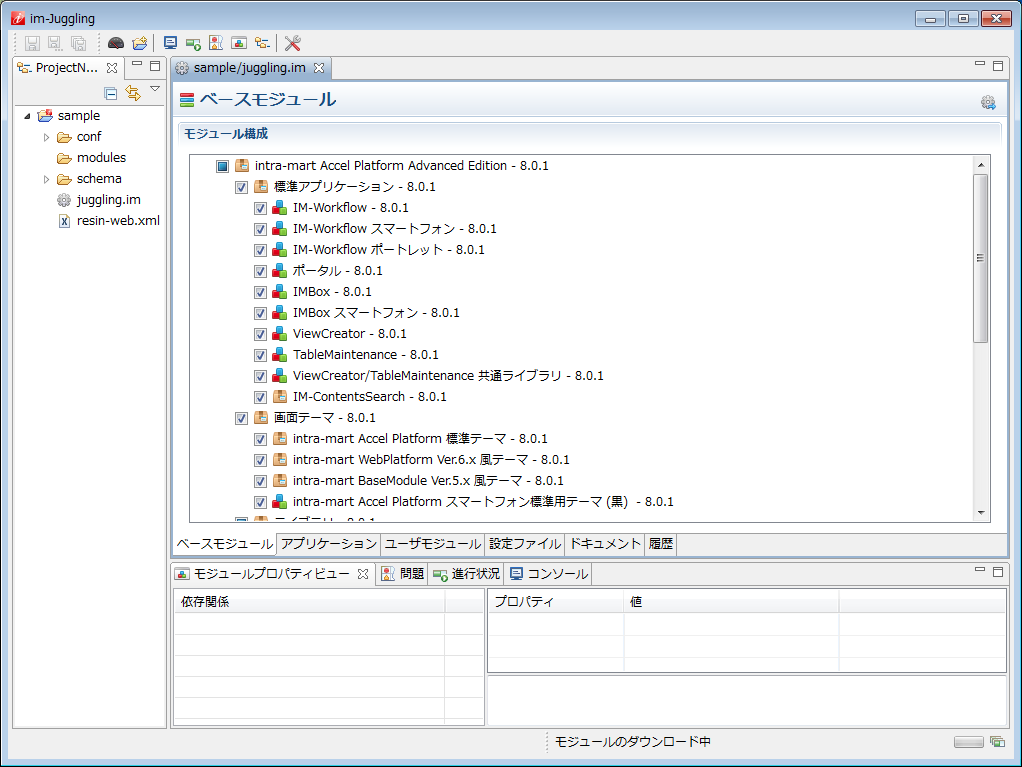Open the コンソール view tab
Image resolution: width=1022 pixels, height=767 pixels.
click(549, 574)
